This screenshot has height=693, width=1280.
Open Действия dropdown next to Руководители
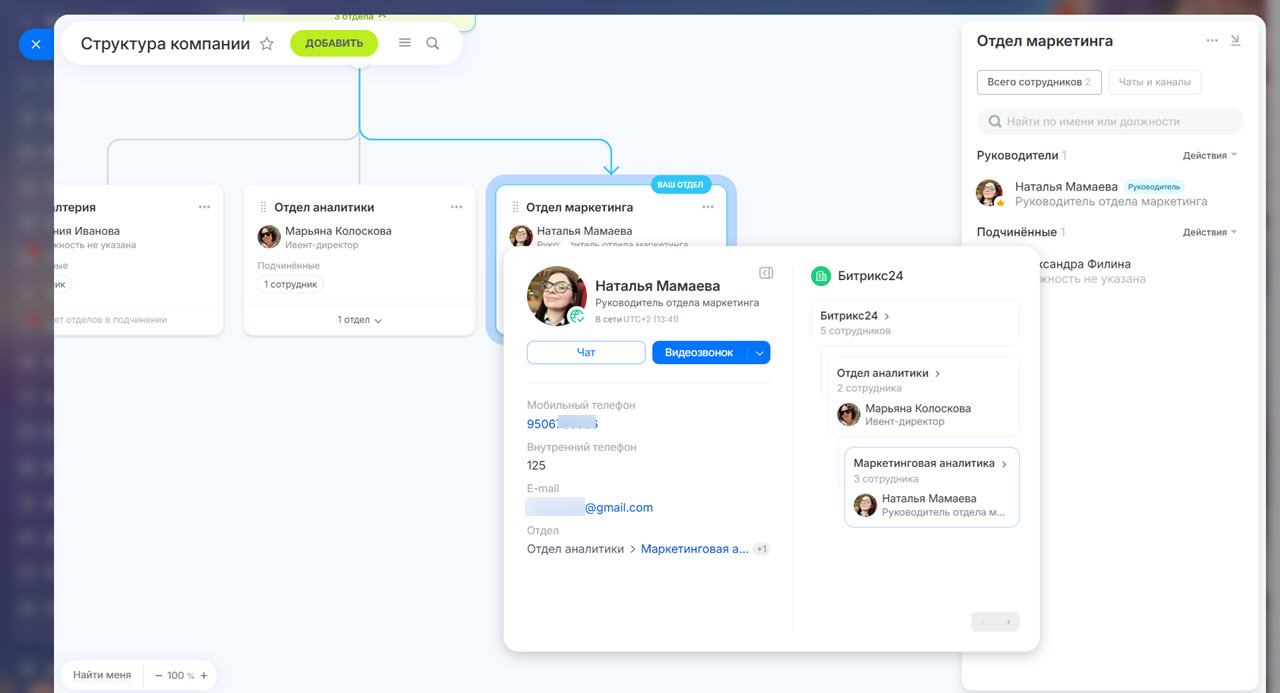pos(1209,155)
